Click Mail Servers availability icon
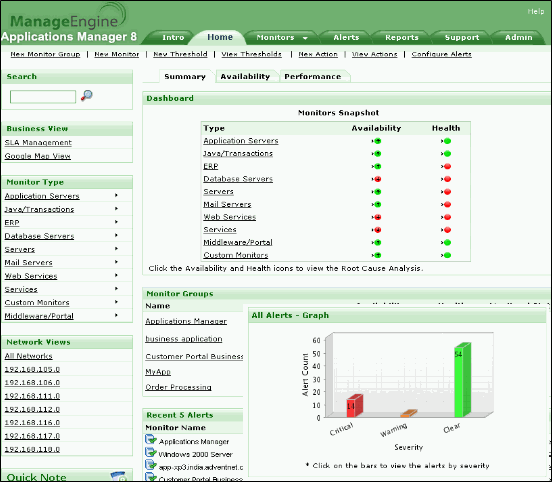The height and width of the screenshot is (482, 552). pos(377,205)
